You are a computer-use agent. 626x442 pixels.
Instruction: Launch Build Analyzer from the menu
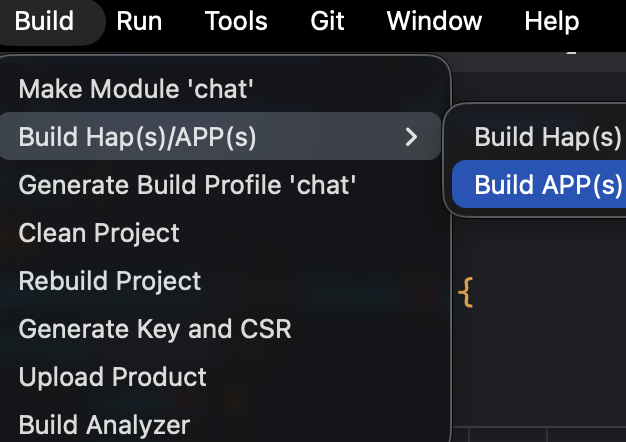pyautogui.click(x=104, y=425)
